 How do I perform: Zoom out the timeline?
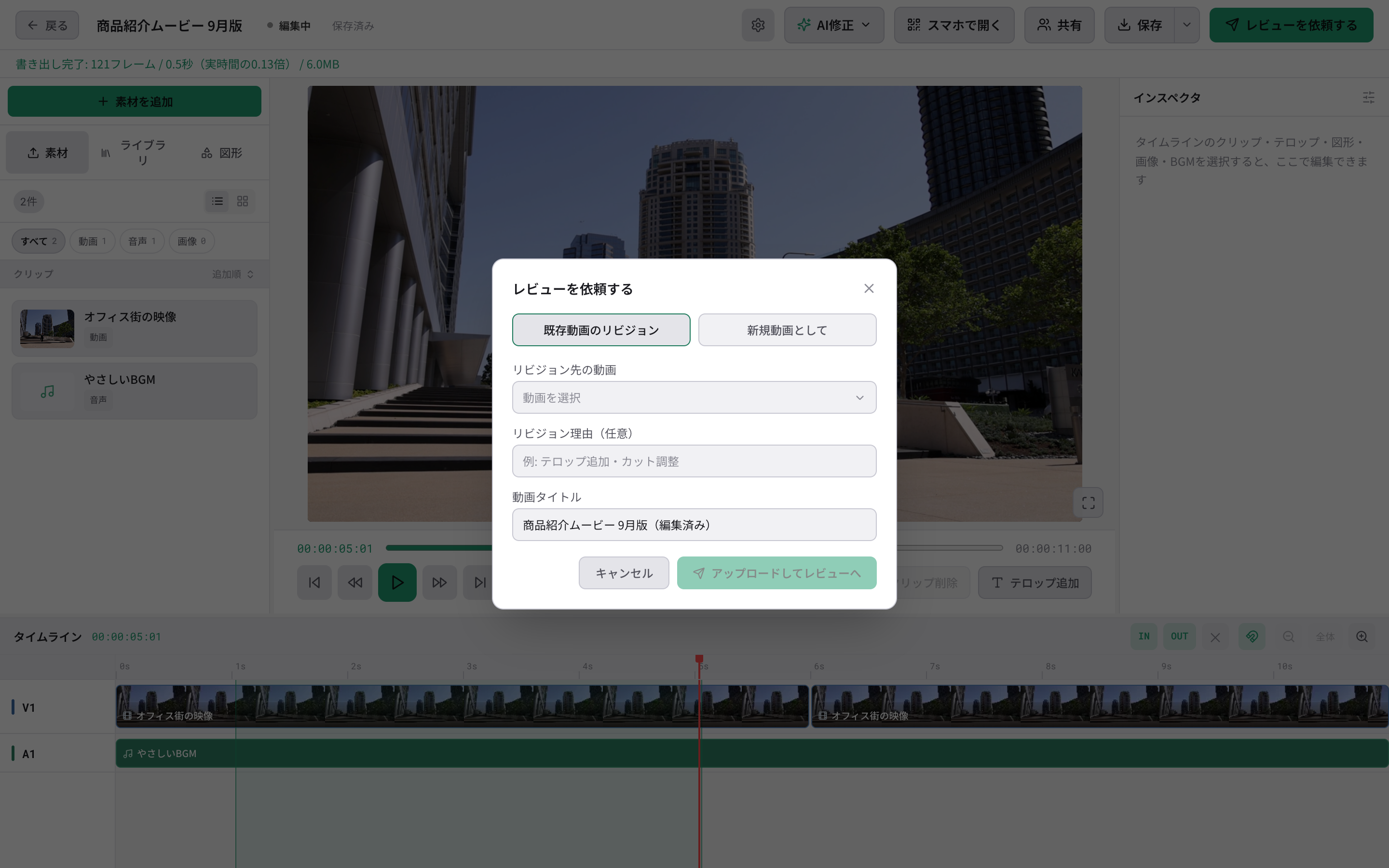coord(1289,637)
